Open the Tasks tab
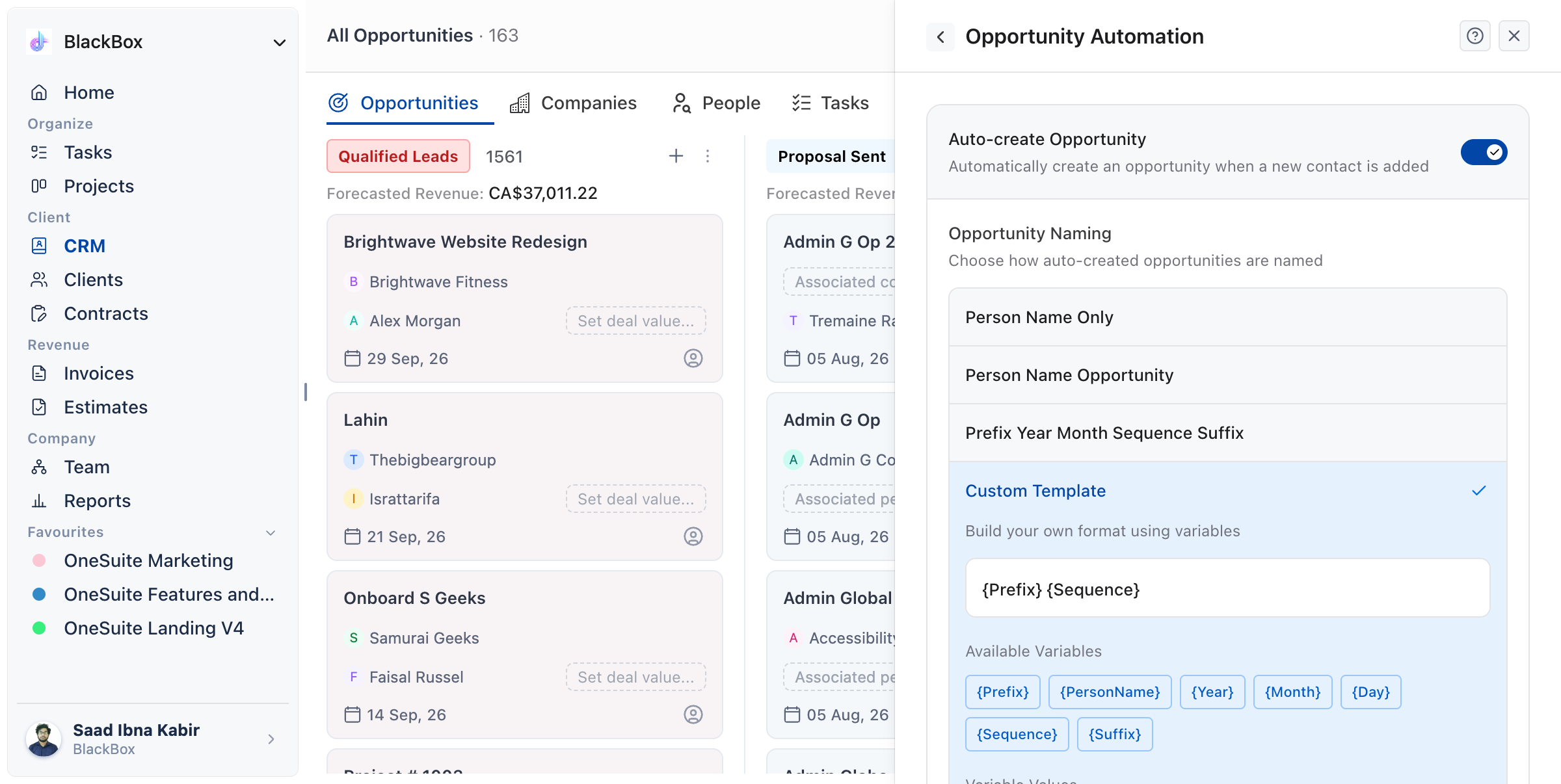Image resolution: width=1561 pixels, height=784 pixels. [830, 103]
